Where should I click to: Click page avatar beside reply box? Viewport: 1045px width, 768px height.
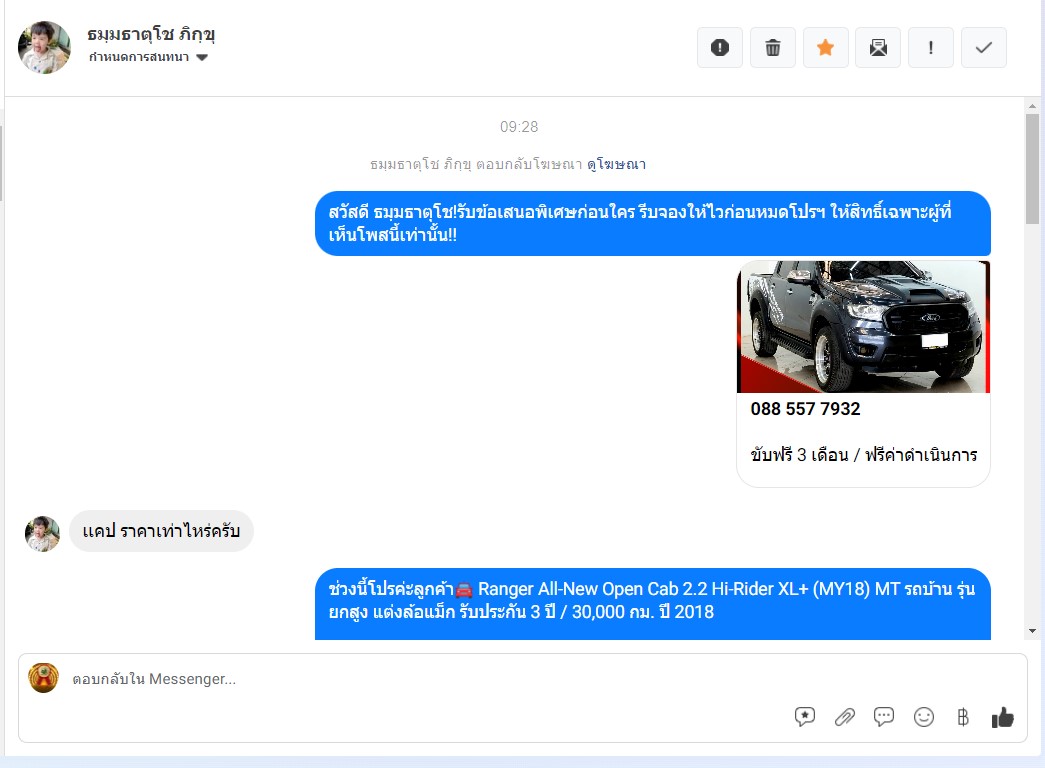[x=43, y=678]
